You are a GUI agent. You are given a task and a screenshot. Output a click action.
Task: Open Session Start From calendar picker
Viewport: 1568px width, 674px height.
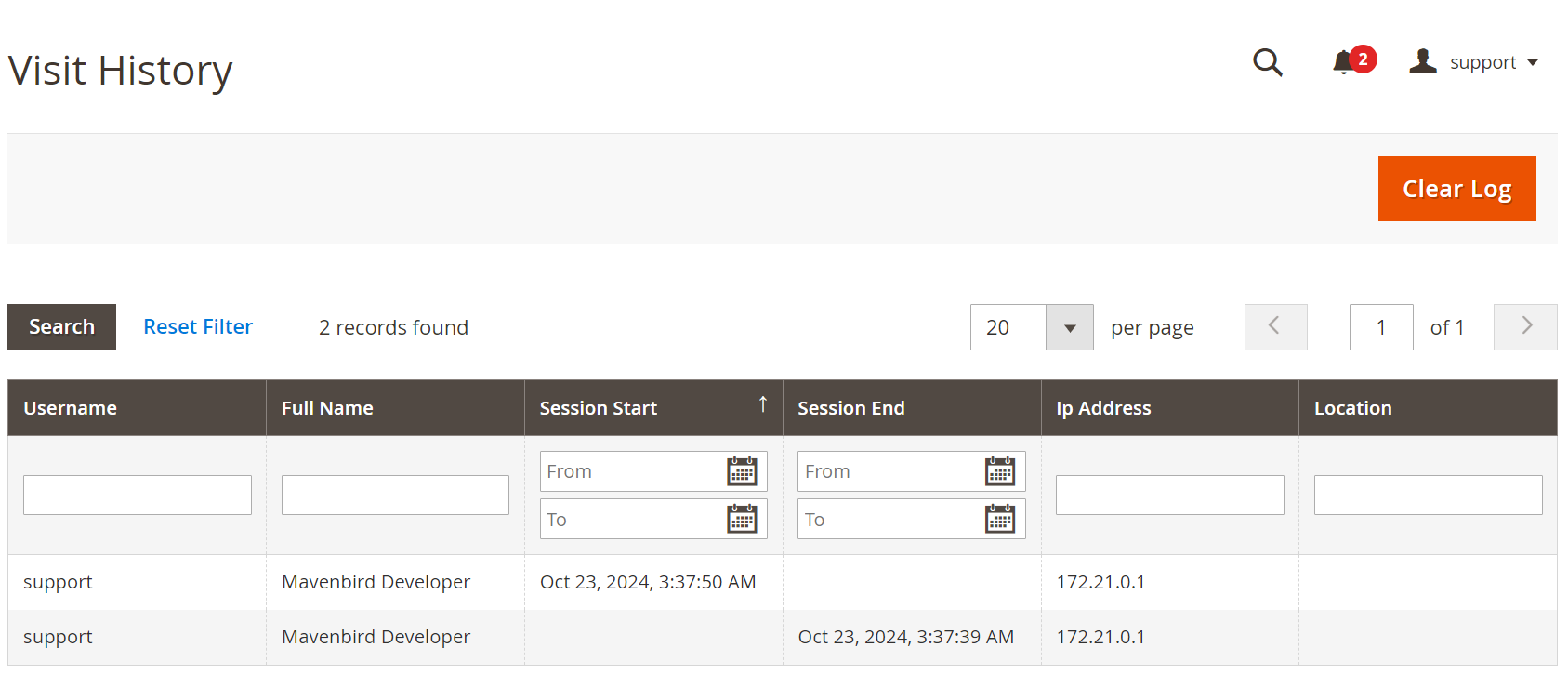click(x=742, y=471)
